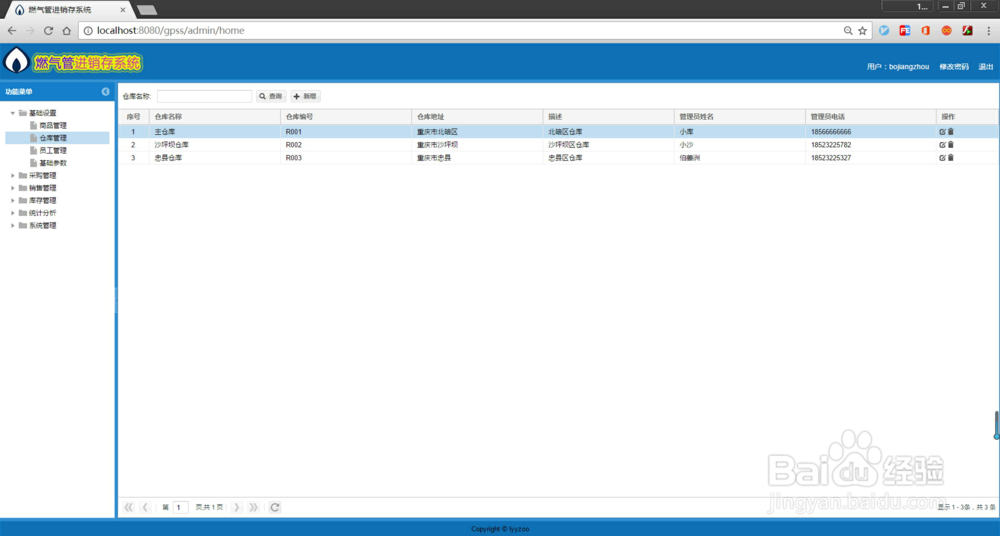Open a new browser tab
Image resolution: width=1000 pixels, height=536 pixels.
pos(147,10)
